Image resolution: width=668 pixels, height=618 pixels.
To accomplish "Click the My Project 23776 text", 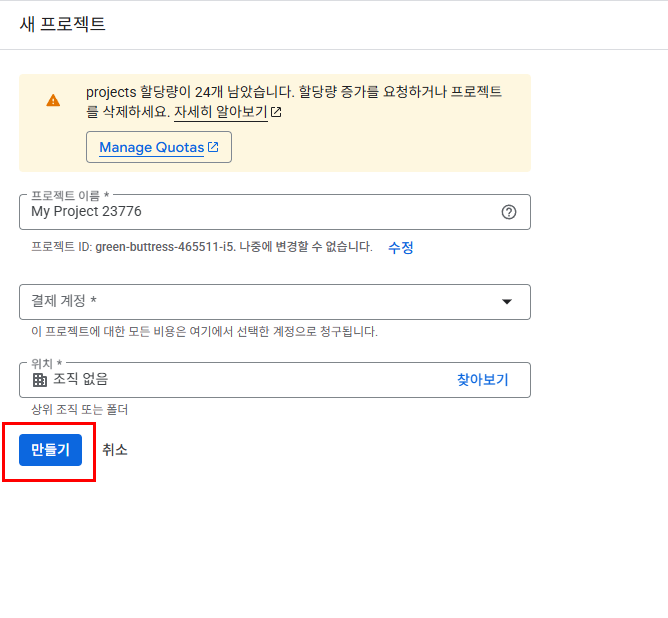I will click(x=86, y=211).
